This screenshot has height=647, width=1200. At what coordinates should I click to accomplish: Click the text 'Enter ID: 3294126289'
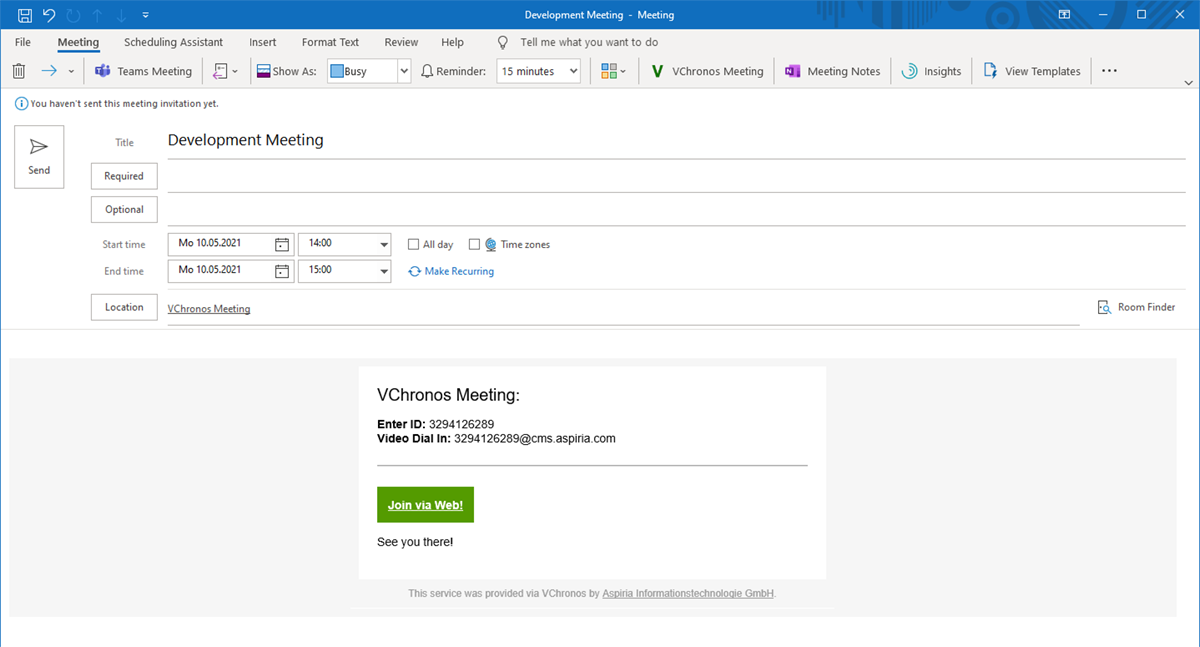coord(435,424)
